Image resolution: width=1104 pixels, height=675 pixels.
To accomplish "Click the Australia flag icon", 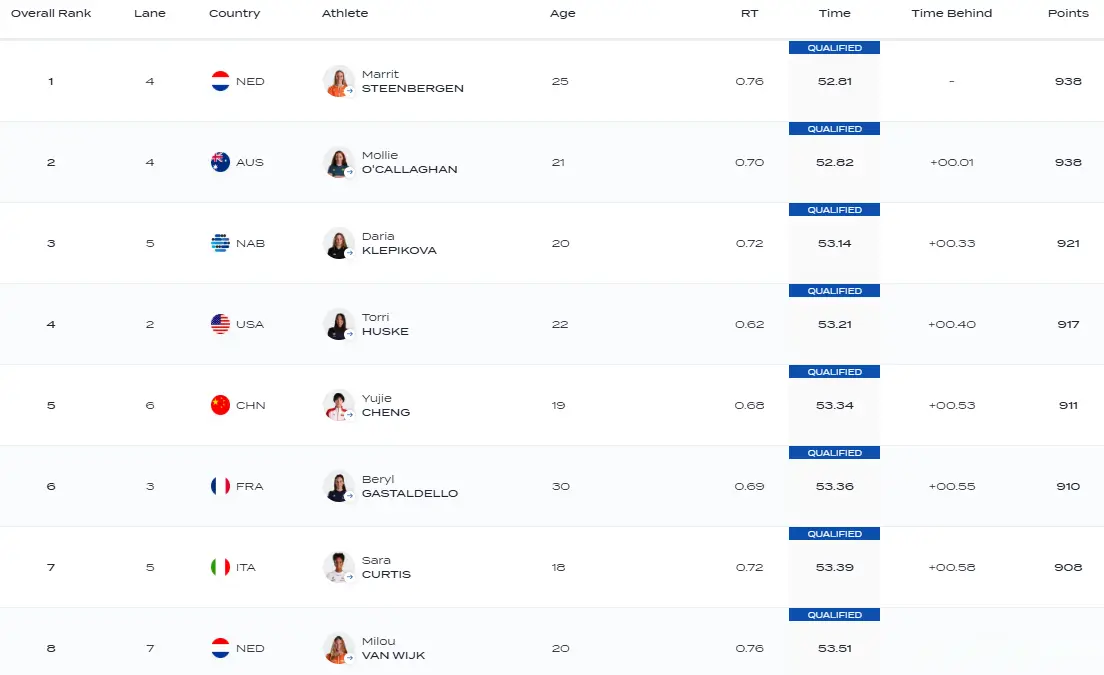I will tap(221, 162).
